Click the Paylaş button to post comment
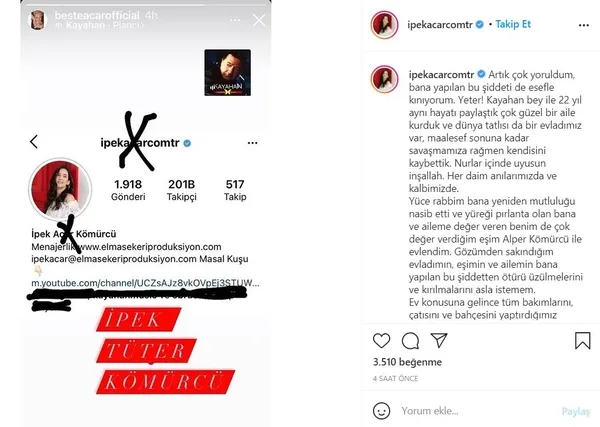The image size is (600, 427). pyautogui.click(x=576, y=411)
